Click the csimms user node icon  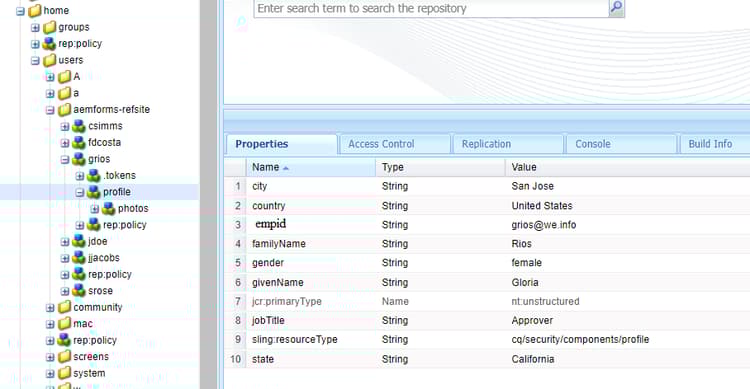[79, 126]
